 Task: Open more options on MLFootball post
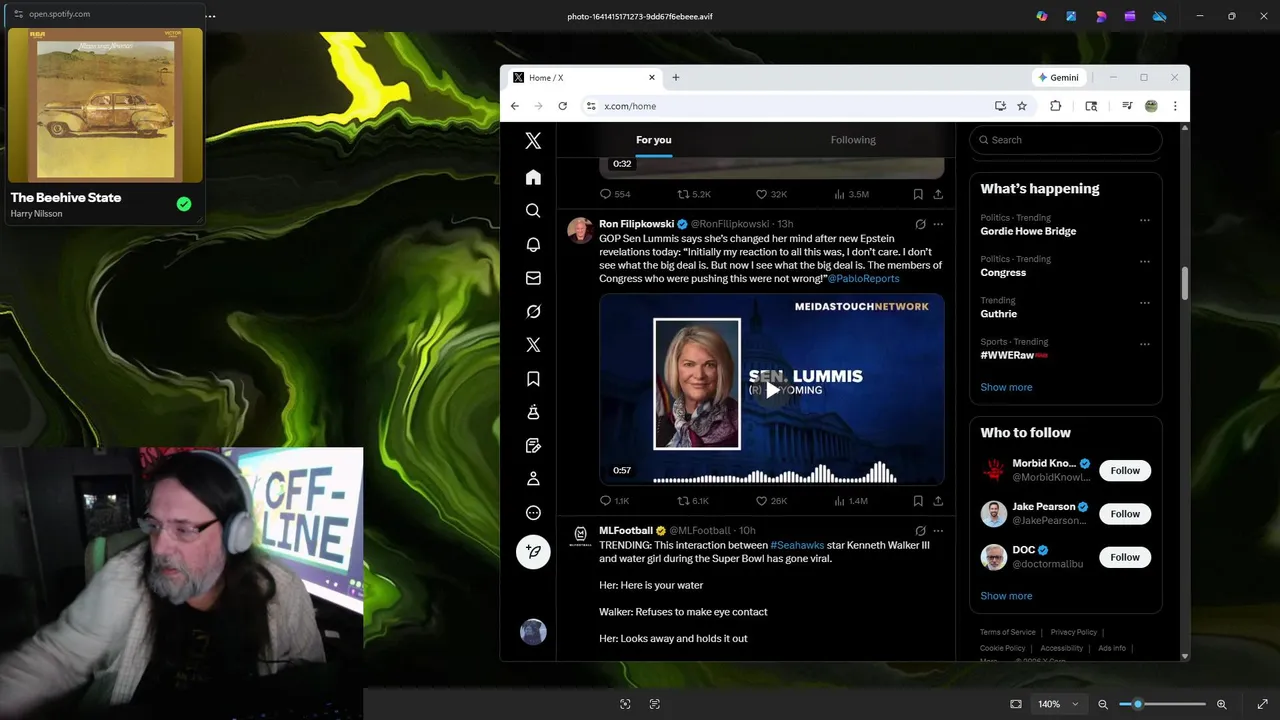point(938,531)
